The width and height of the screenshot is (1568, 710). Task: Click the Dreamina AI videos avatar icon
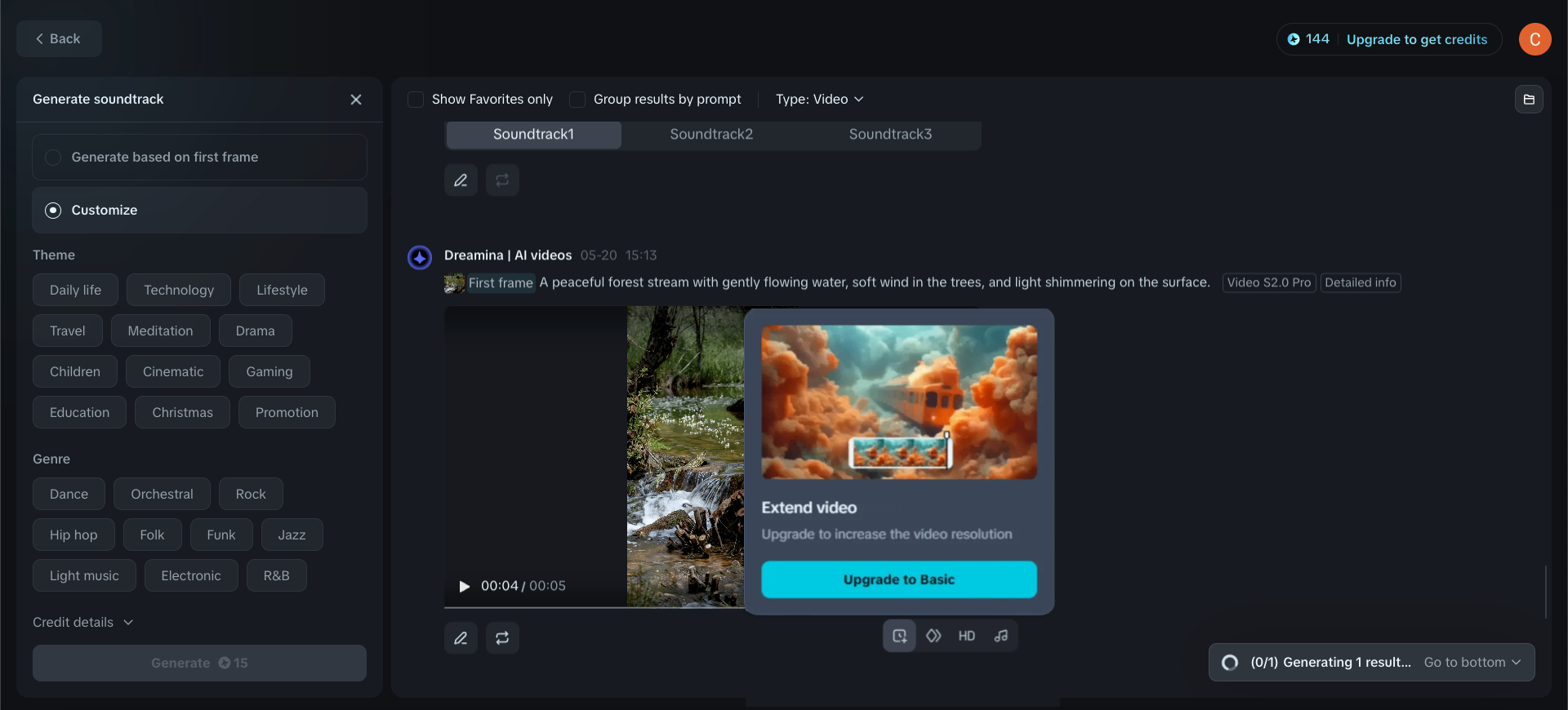tap(420, 258)
